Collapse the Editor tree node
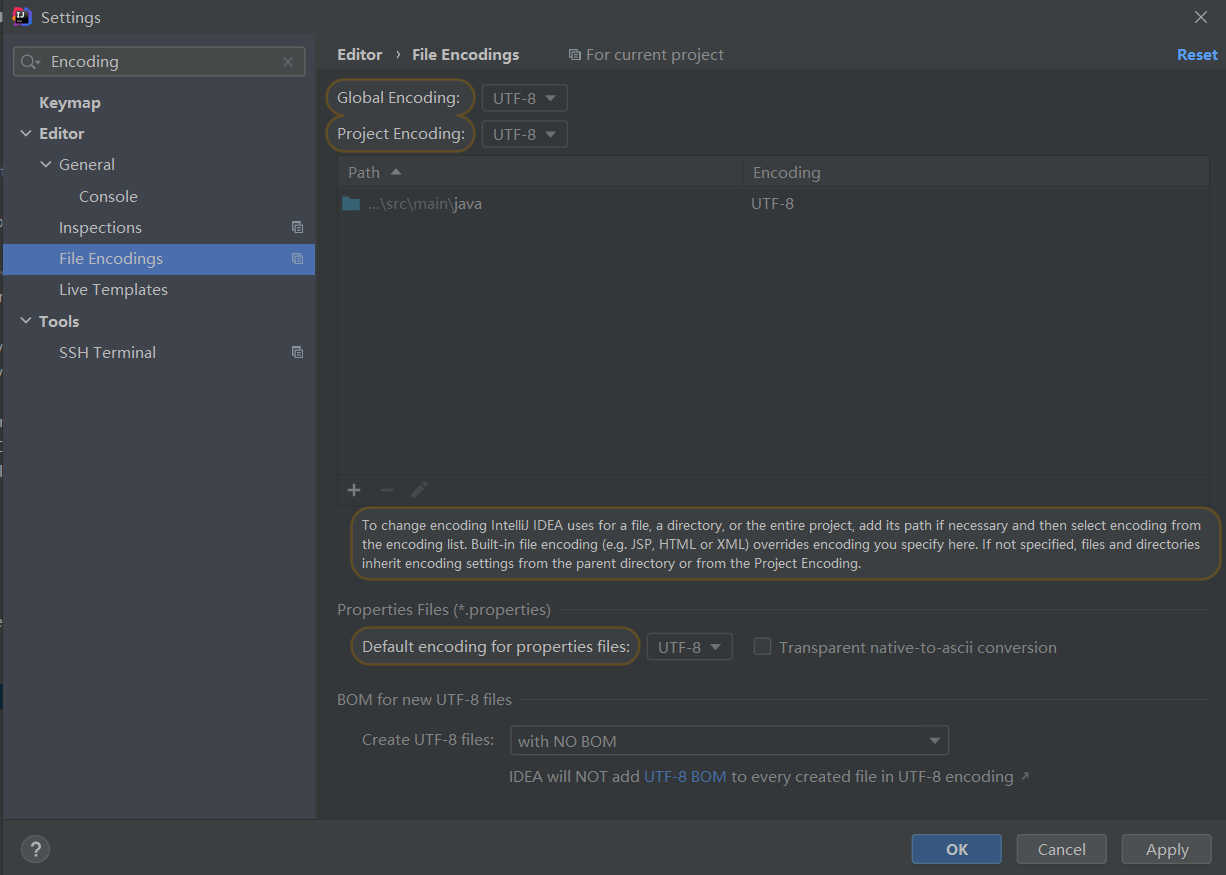This screenshot has height=875, width=1226. pos(26,134)
